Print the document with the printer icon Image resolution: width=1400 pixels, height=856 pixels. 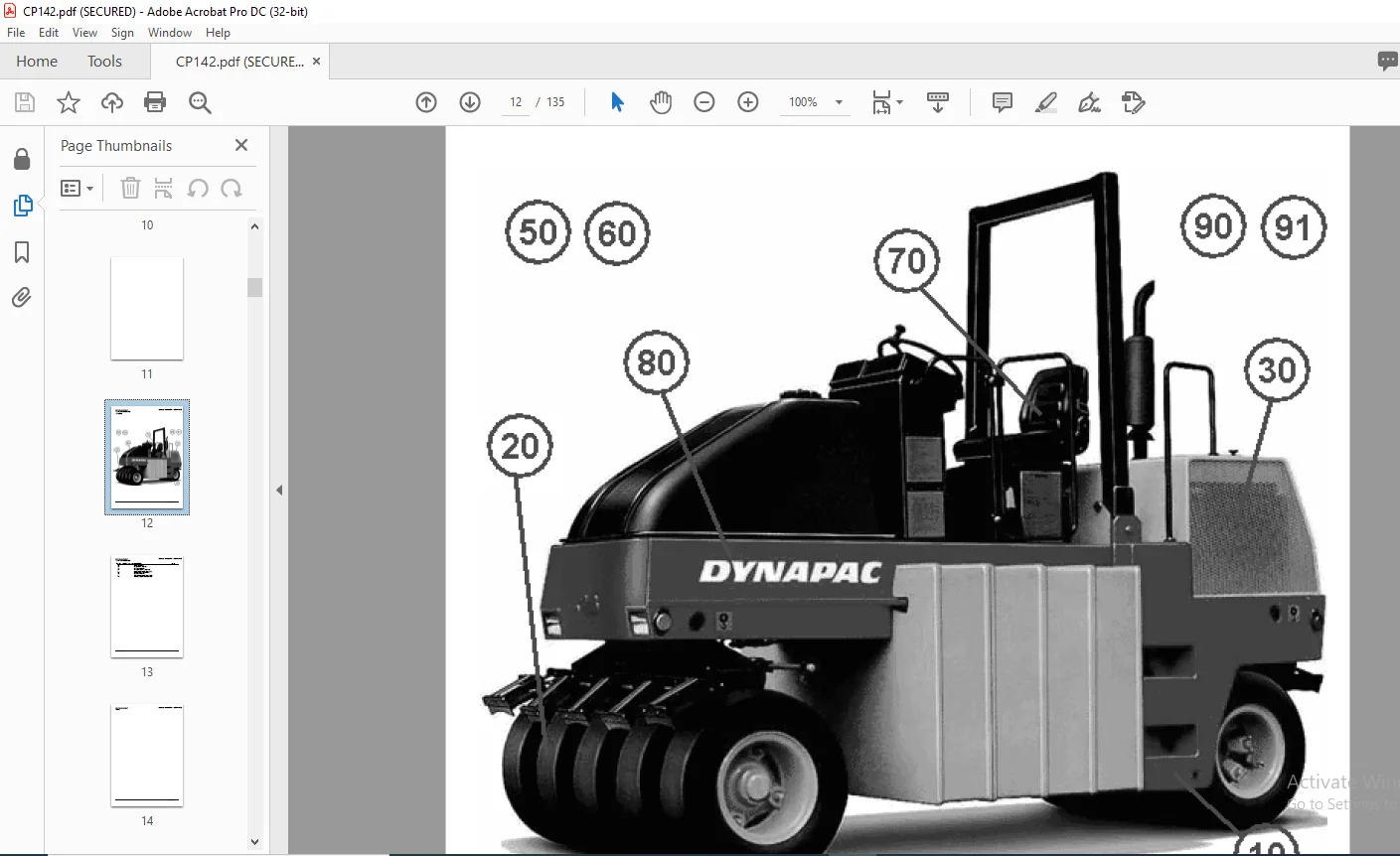click(155, 102)
